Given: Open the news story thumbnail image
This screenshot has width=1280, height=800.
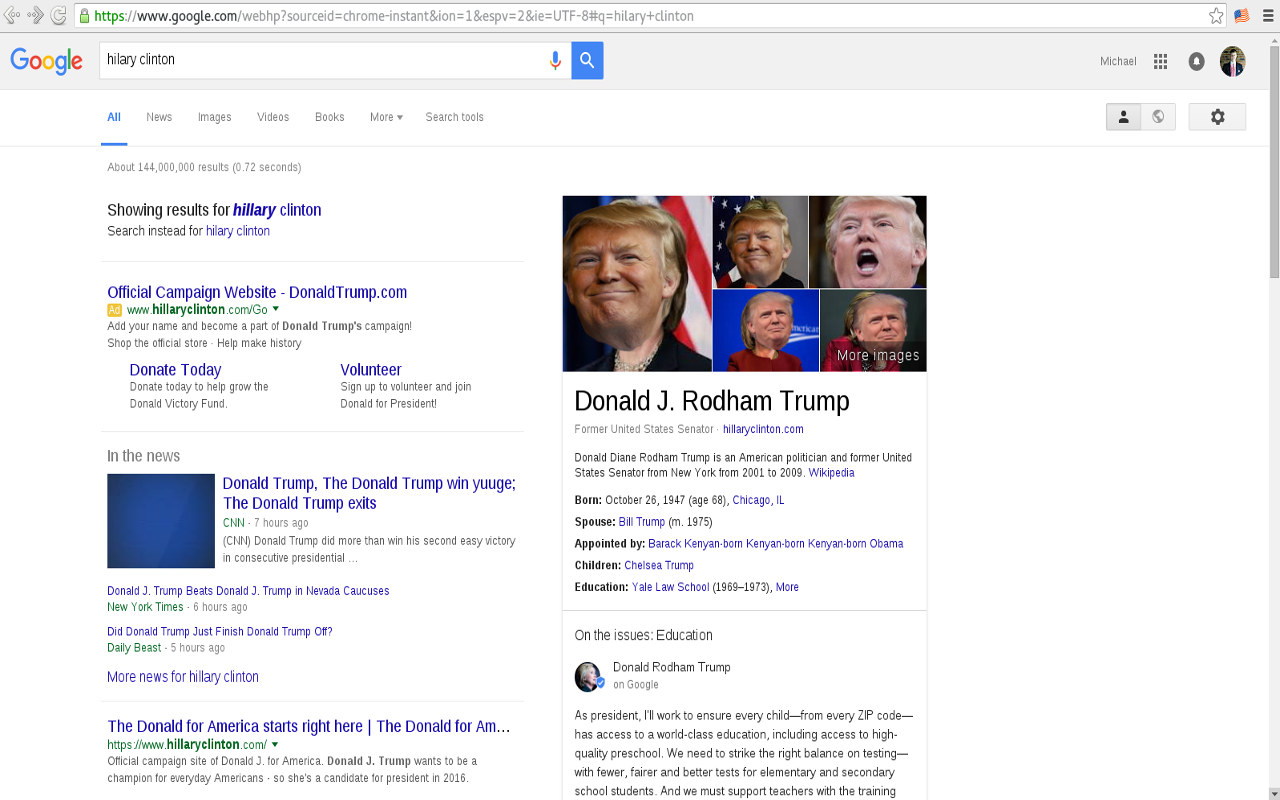Looking at the screenshot, I should (x=161, y=521).
